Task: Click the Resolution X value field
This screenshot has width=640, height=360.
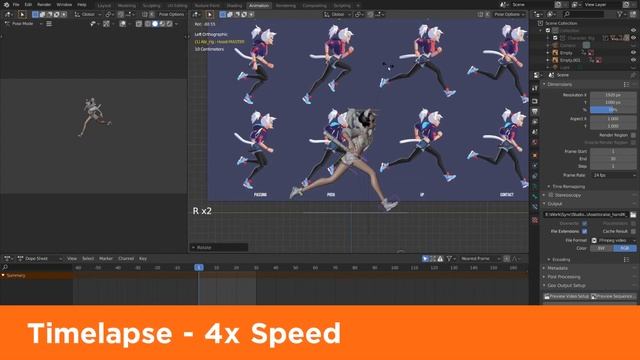Action: tap(613, 95)
